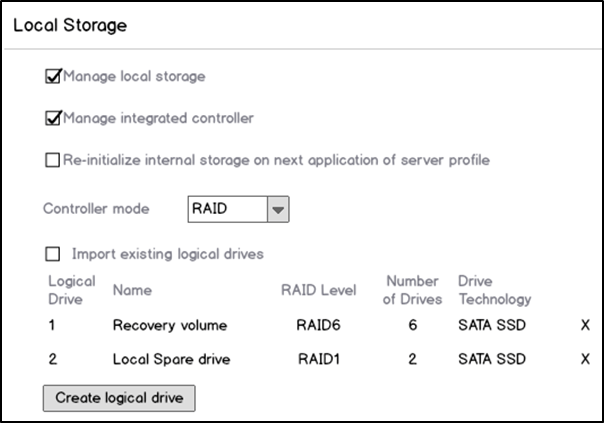Image resolution: width=604 pixels, height=423 pixels.
Task: Click SATA SSD in the Recovery volume row
Action: point(492,325)
